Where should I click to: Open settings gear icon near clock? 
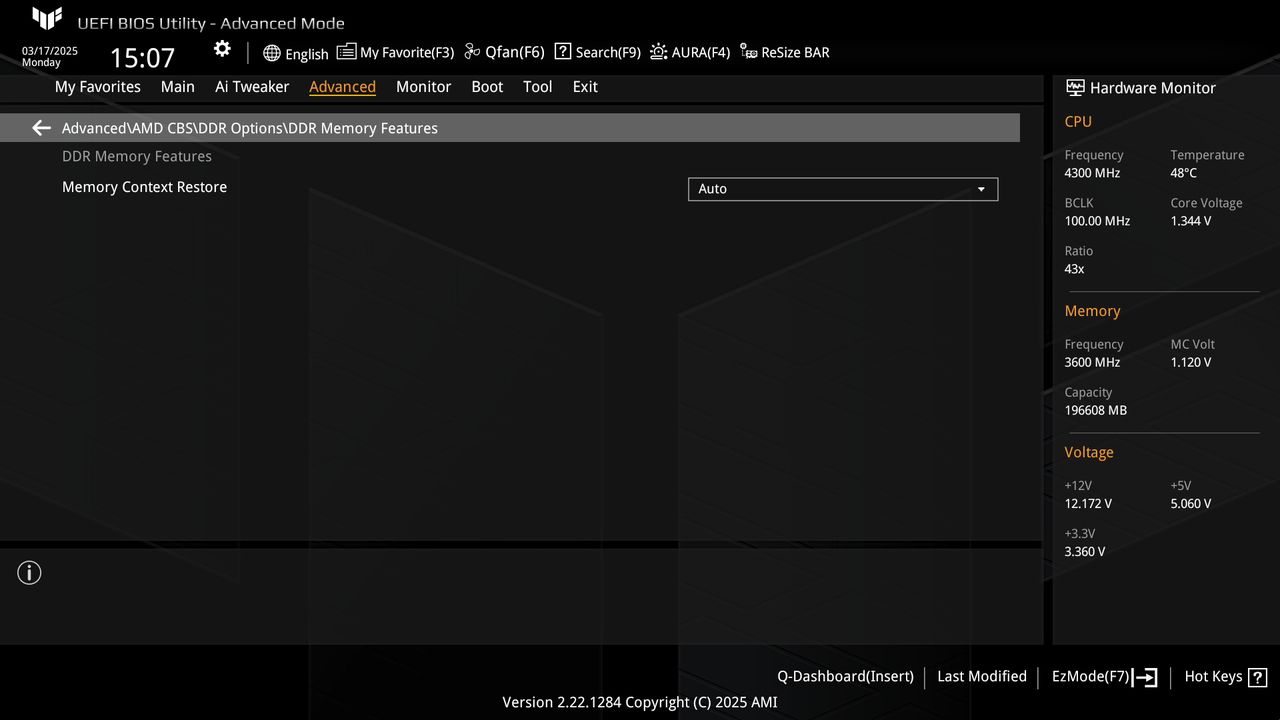click(x=222, y=49)
